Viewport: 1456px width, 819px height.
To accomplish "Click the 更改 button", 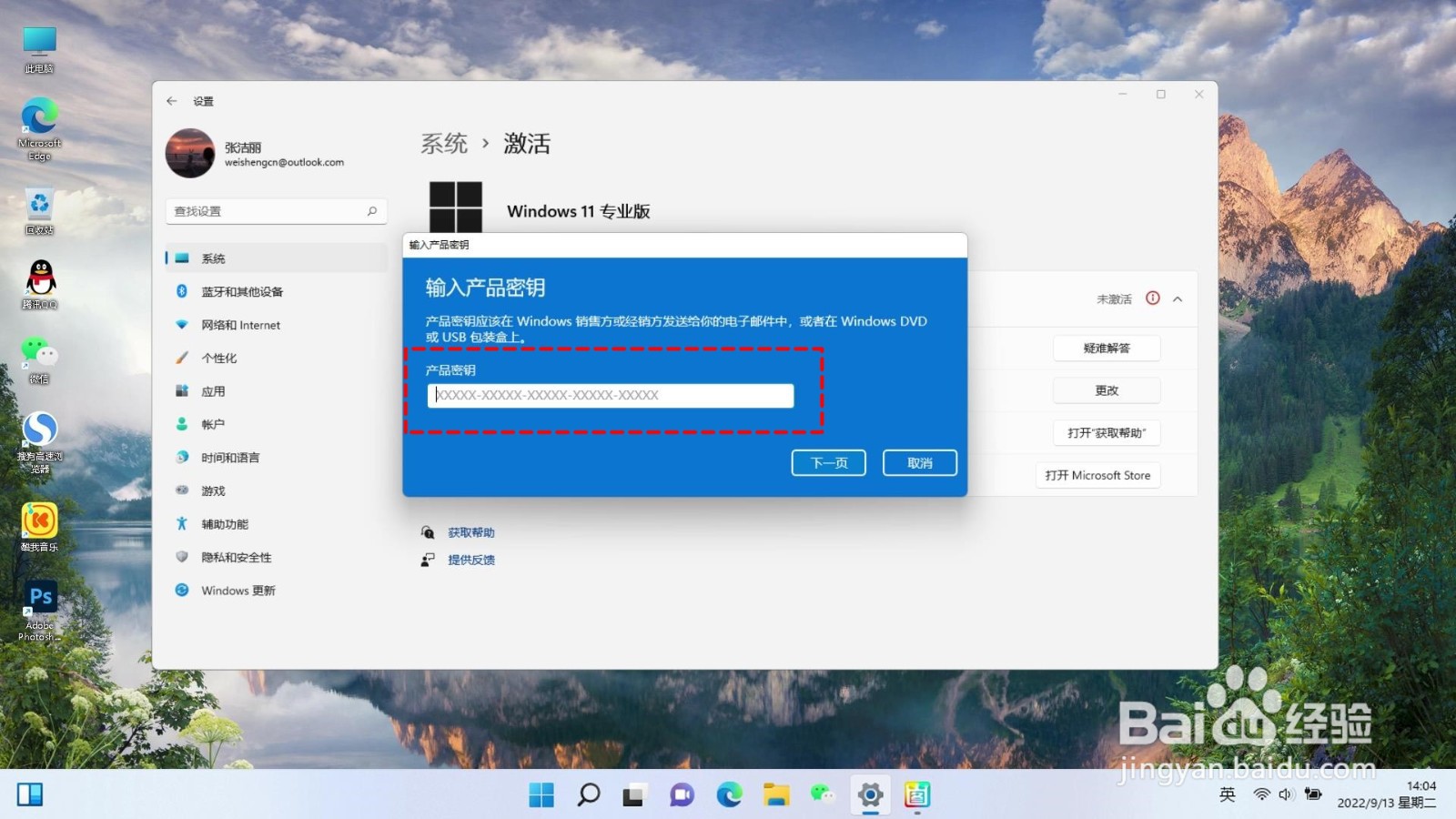I will point(1106,389).
